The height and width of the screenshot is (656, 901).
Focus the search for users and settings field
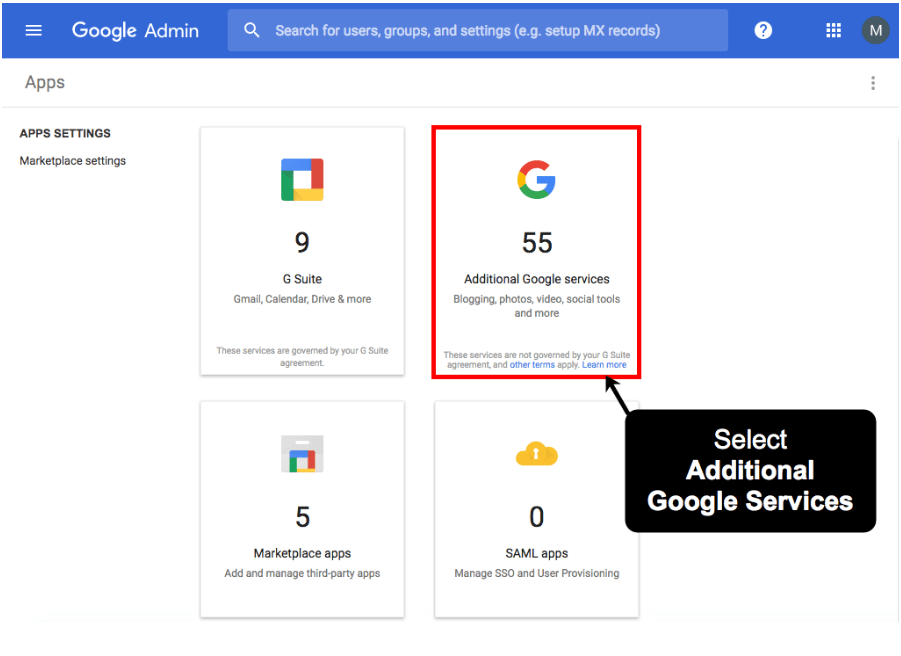tap(478, 30)
